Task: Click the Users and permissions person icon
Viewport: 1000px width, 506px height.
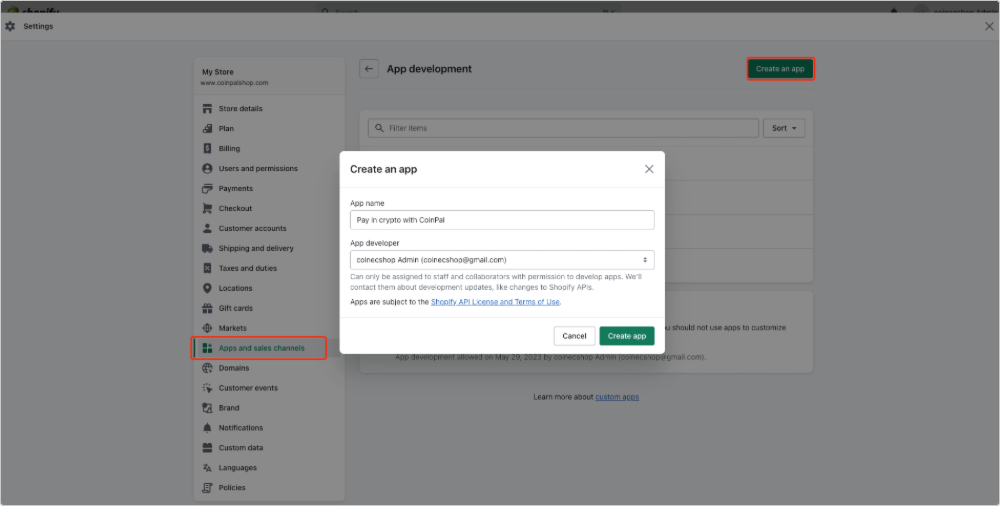Action: [207, 168]
